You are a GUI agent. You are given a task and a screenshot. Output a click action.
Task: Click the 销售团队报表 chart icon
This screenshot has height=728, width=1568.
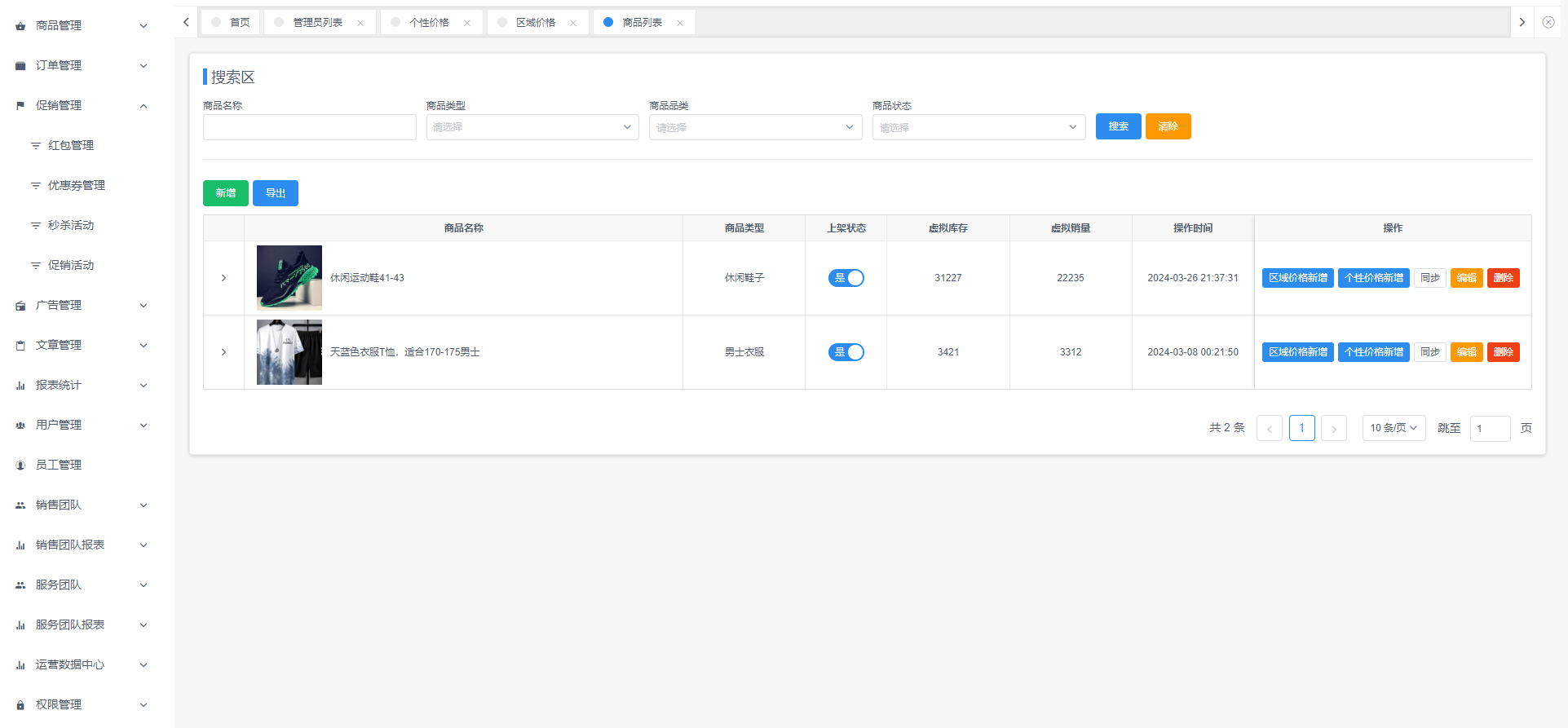20,545
